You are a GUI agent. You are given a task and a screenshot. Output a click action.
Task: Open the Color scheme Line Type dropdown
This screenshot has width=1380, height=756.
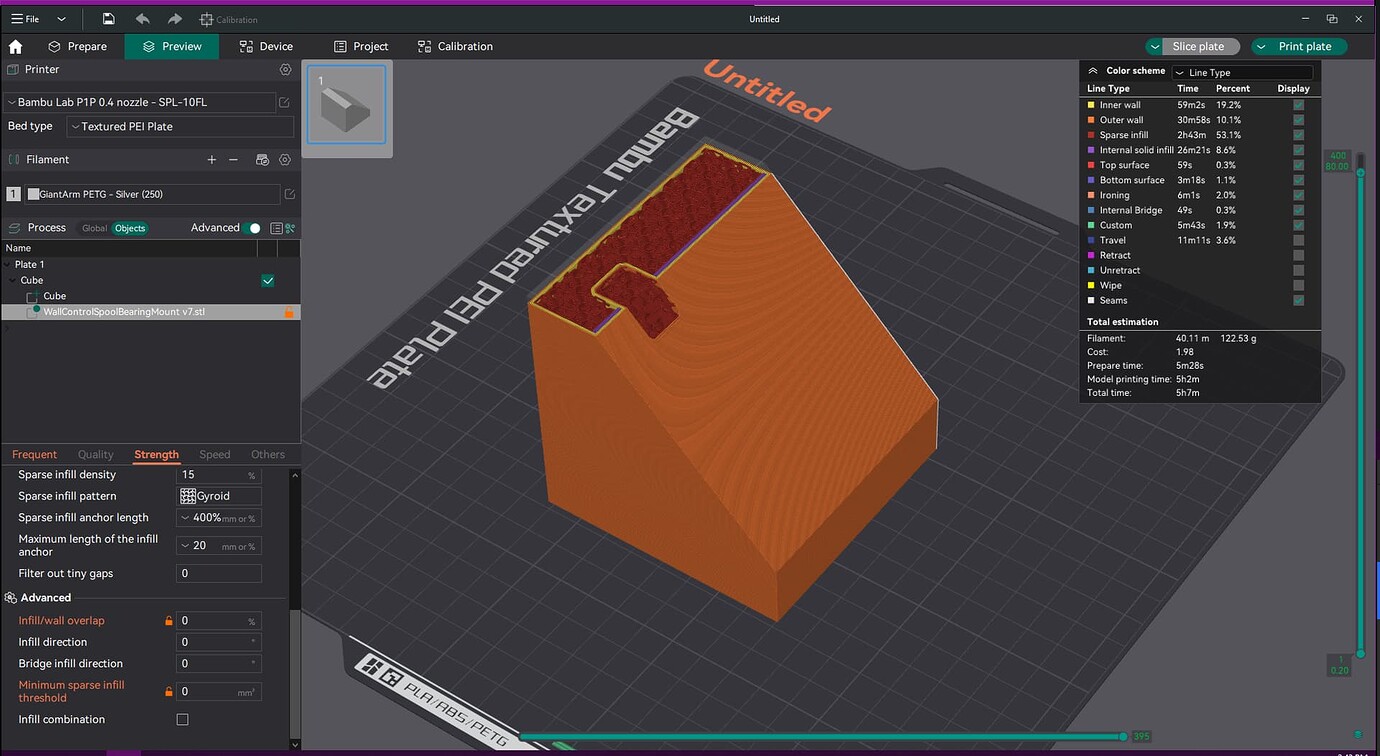click(x=1242, y=72)
